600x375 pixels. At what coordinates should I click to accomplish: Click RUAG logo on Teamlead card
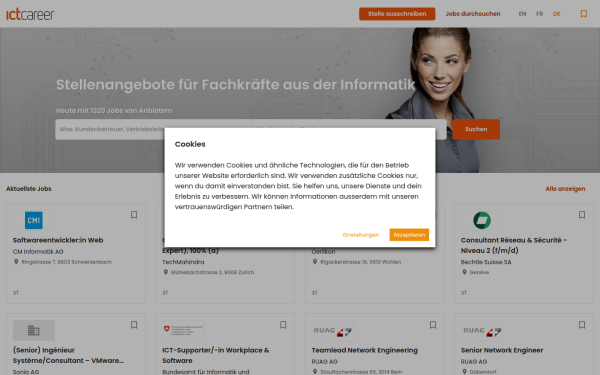(x=332, y=331)
